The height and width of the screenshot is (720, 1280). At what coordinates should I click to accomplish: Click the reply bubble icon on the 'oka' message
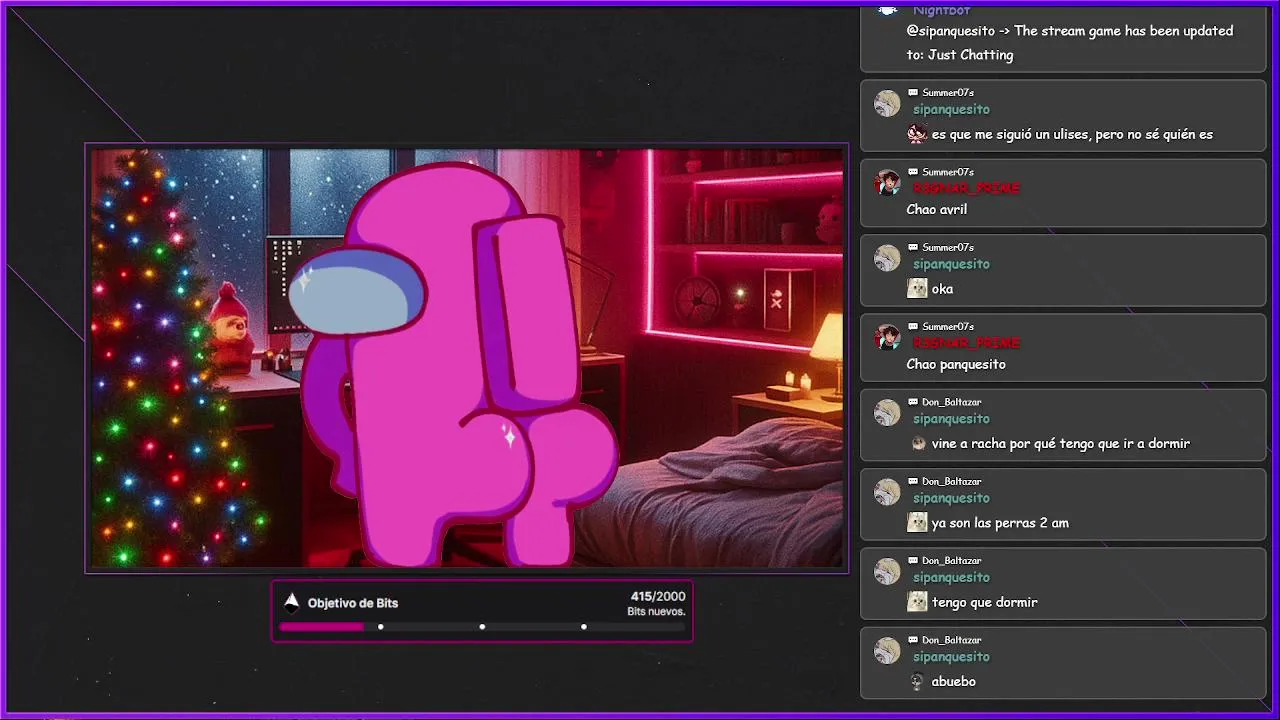[x=913, y=247]
